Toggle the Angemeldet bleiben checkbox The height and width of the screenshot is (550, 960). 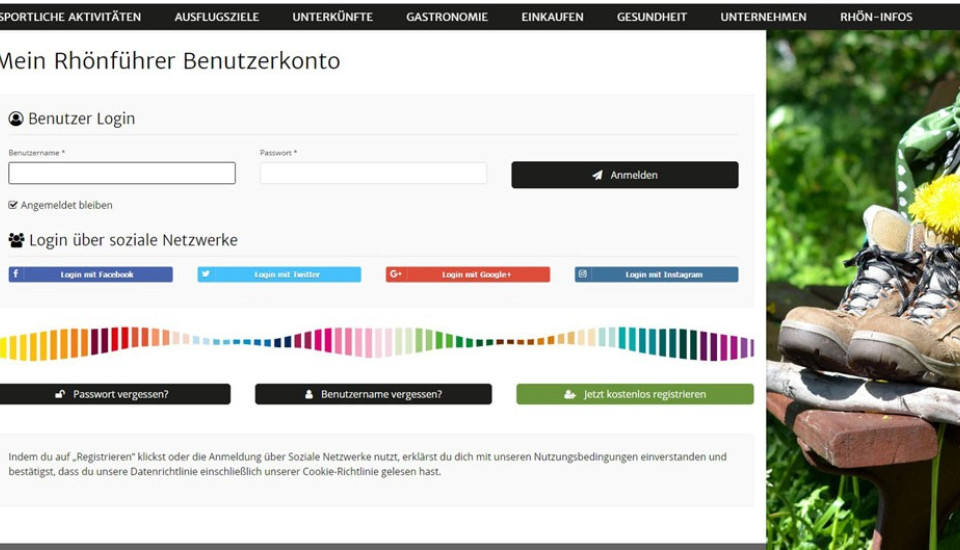click(x=13, y=205)
